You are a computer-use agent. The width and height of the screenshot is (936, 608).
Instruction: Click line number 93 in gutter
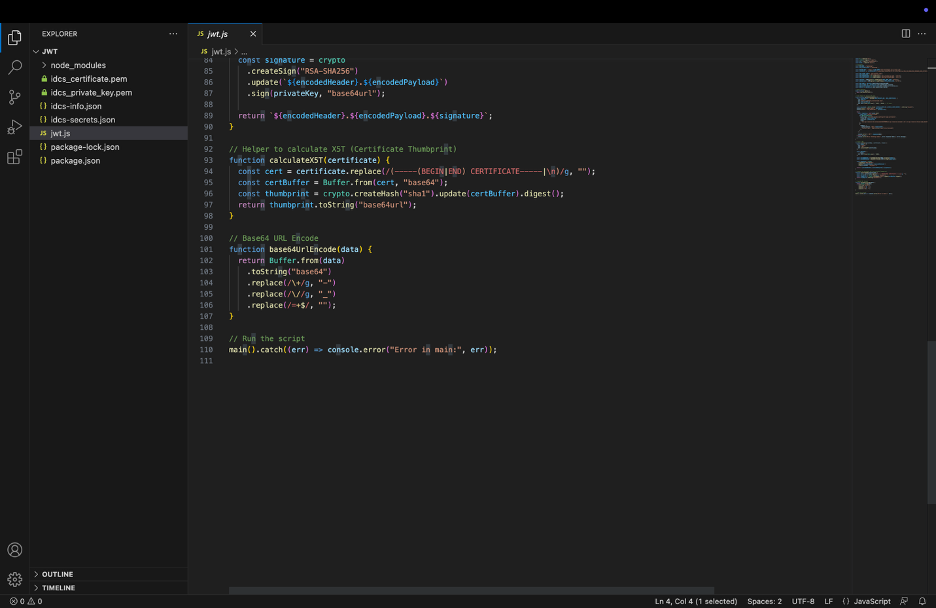(x=208, y=160)
